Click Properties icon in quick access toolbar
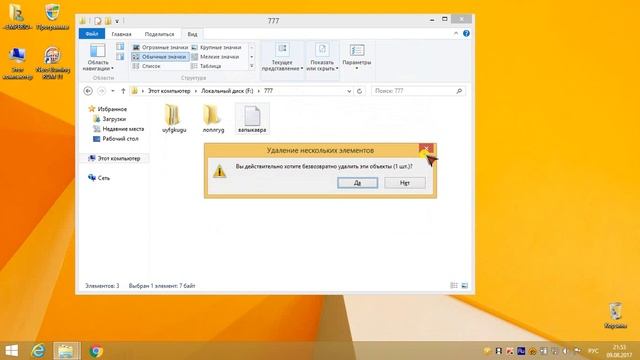 tap(98, 20)
